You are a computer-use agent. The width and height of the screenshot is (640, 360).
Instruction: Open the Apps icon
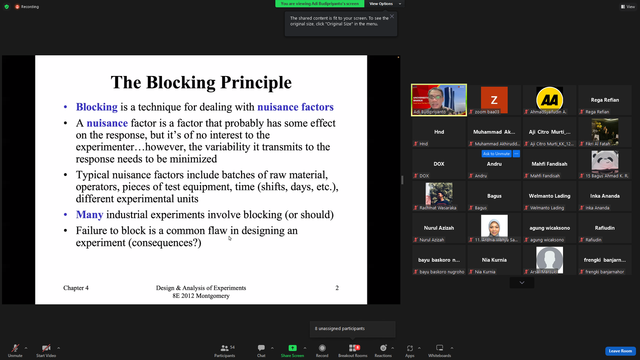click(410, 348)
